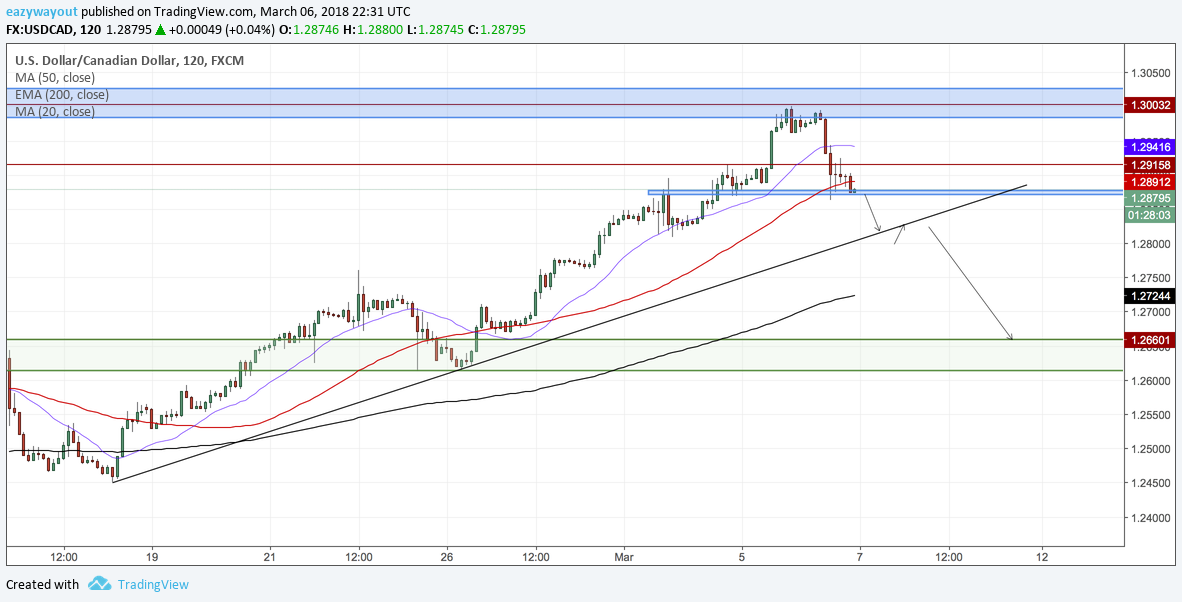This screenshot has width=1182, height=602.
Task: Click the 7 date label on time axis
Action: [860, 558]
